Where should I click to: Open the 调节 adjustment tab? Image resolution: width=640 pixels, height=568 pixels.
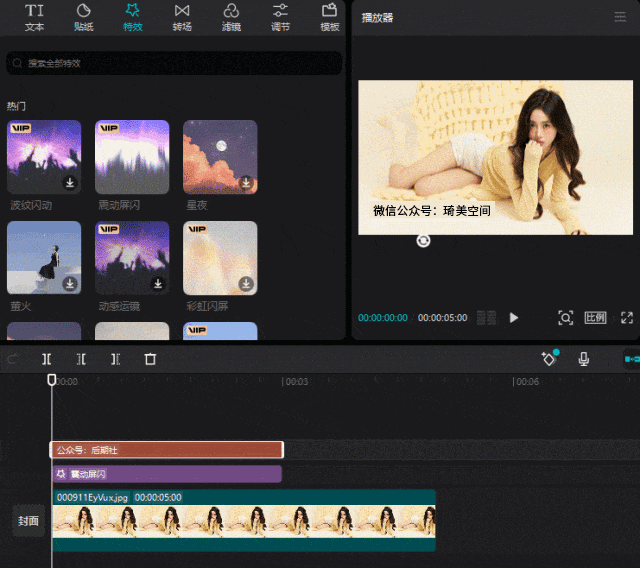coord(280,18)
